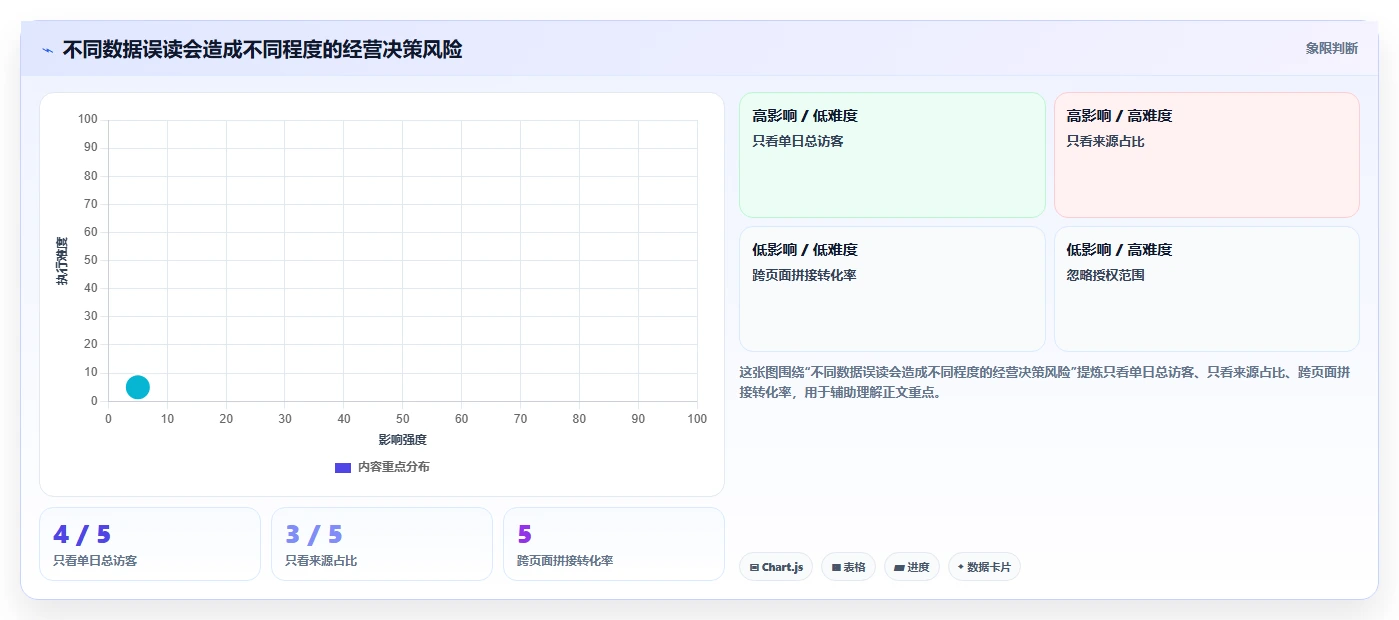
Task: Select the 跨页面拼接转化率 stat card with value 5
Action: click(x=614, y=544)
